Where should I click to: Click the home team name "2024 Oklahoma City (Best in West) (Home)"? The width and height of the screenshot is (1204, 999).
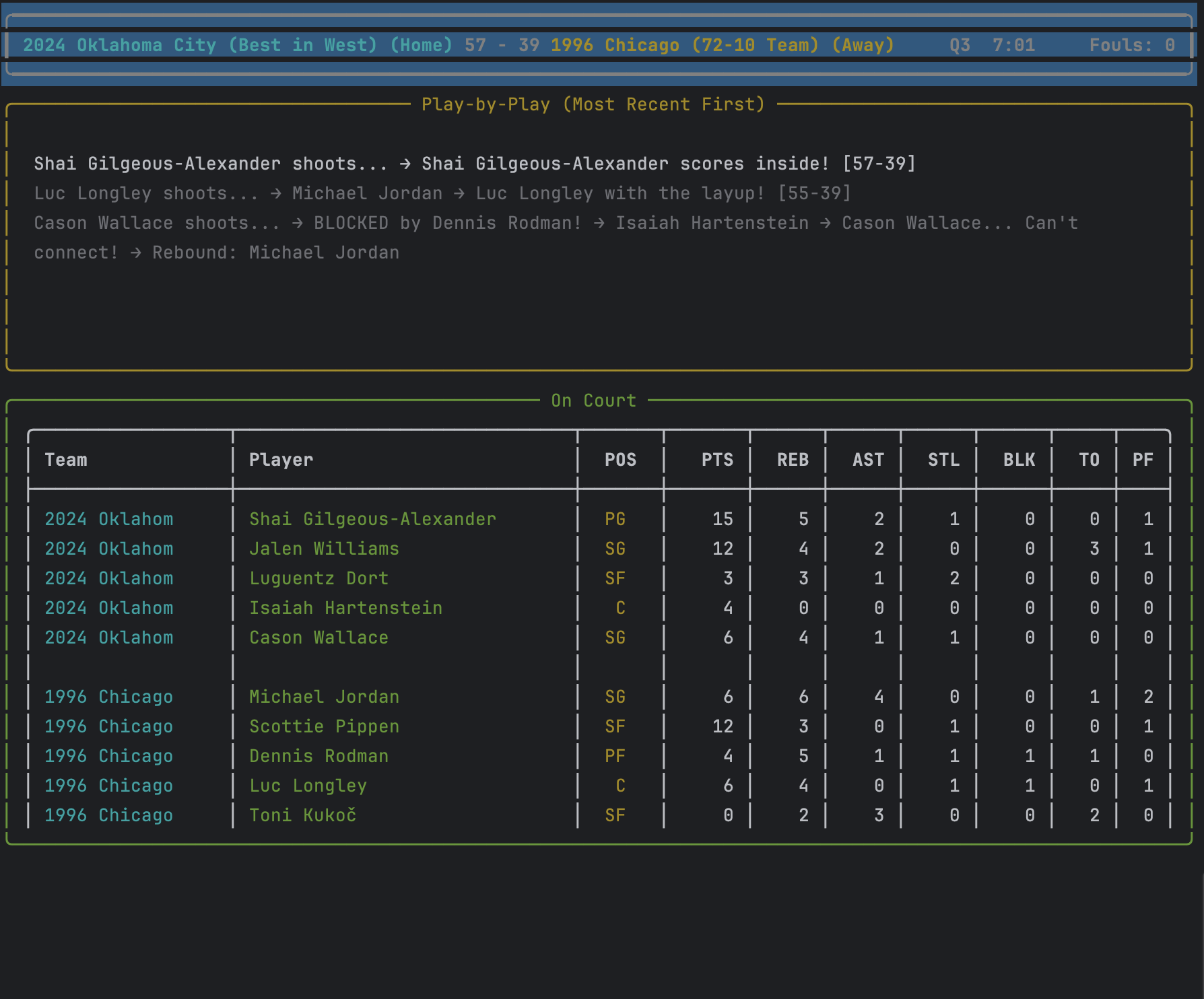(x=238, y=45)
